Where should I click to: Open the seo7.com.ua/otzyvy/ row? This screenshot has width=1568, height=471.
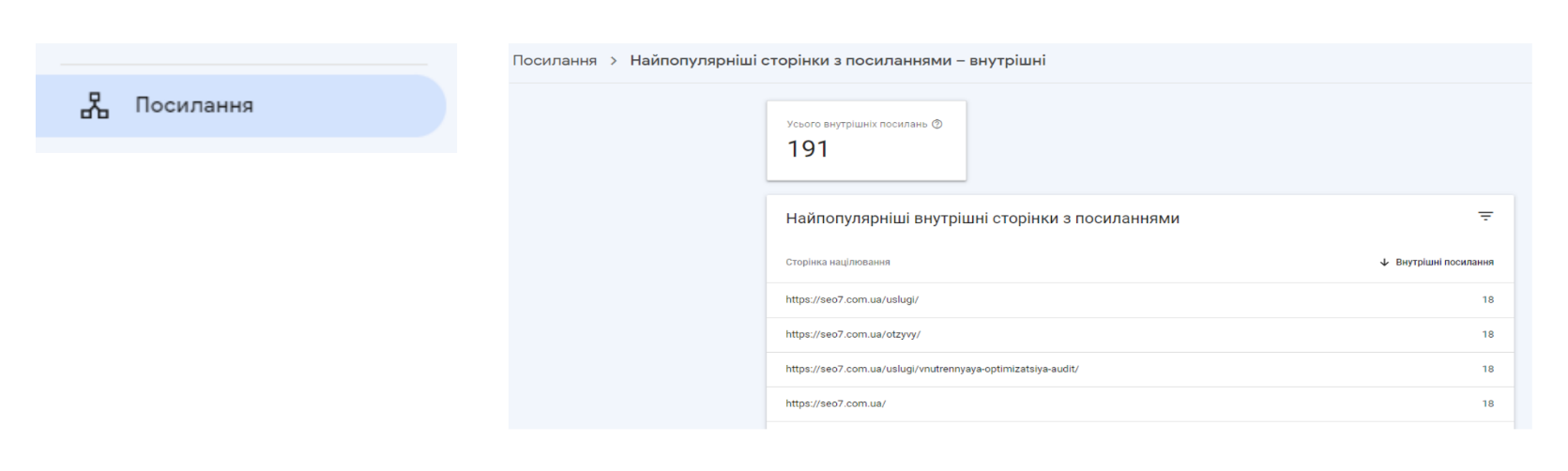coord(853,335)
